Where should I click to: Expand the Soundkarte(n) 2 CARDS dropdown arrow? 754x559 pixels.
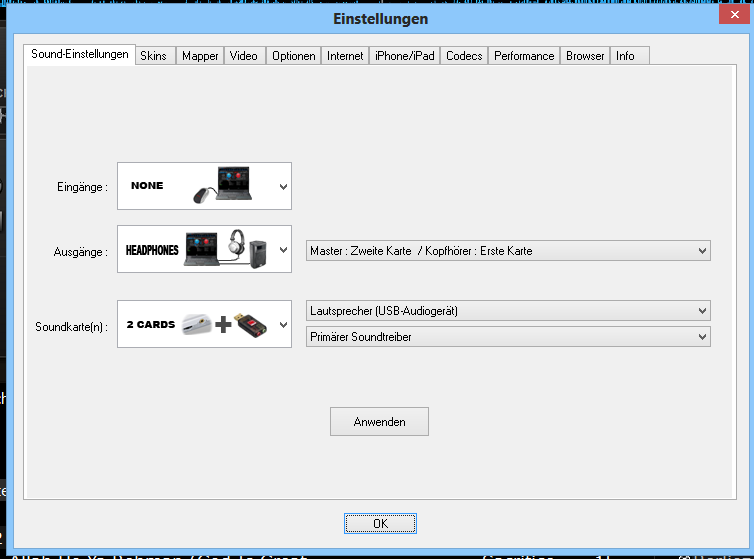click(283, 325)
